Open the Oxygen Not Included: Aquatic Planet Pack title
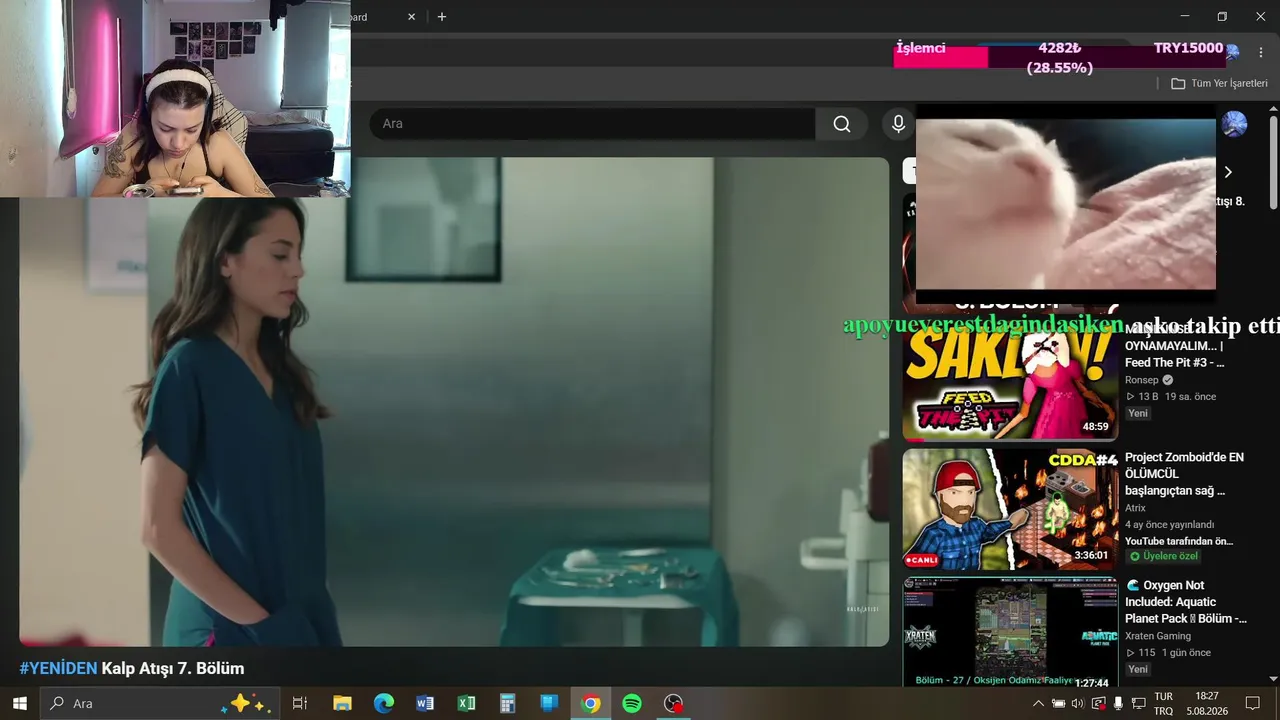1280x720 pixels. click(x=1186, y=602)
